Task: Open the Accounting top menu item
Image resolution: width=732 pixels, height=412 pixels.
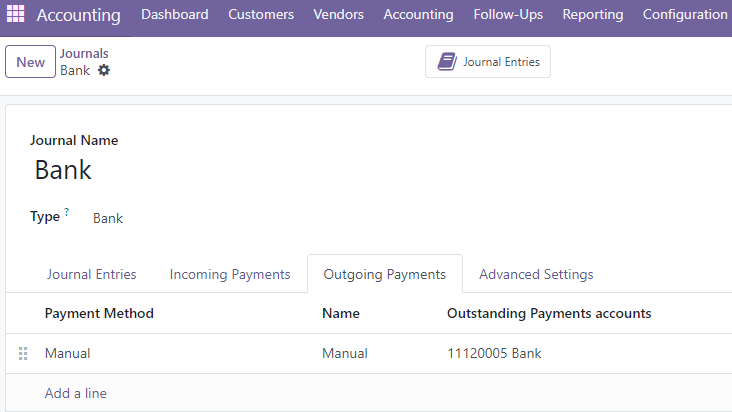Action: coord(418,14)
